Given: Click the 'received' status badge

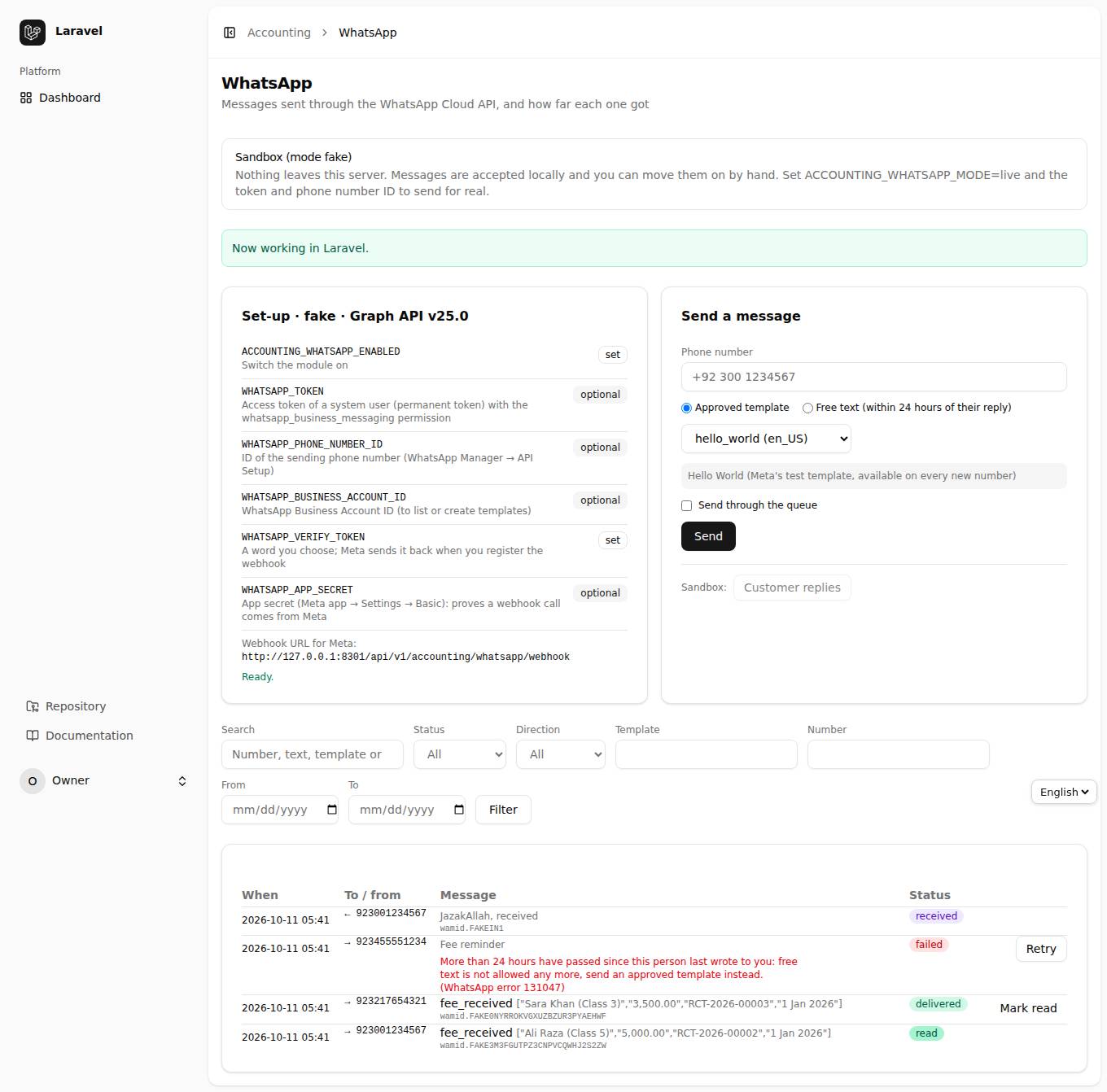Looking at the screenshot, I should tap(936, 916).
